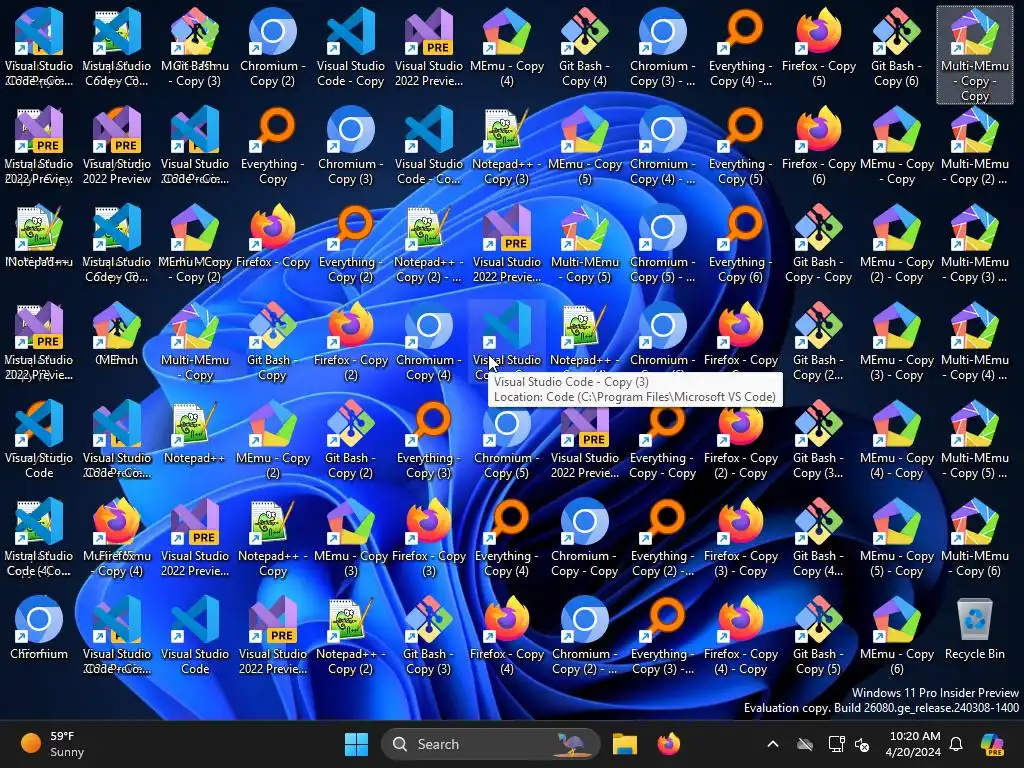Select the Firefox - Copy (2) shortcut
This screenshot has height=768, width=1024.
351,343
